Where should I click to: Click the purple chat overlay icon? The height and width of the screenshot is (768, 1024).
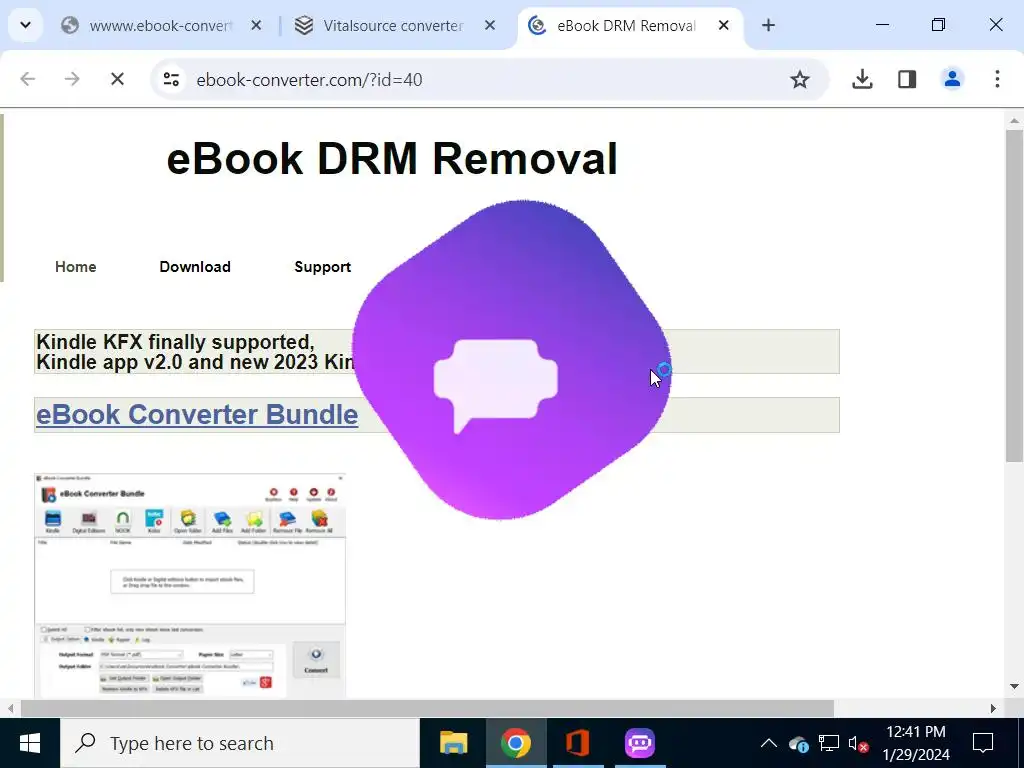click(x=511, y=360)
